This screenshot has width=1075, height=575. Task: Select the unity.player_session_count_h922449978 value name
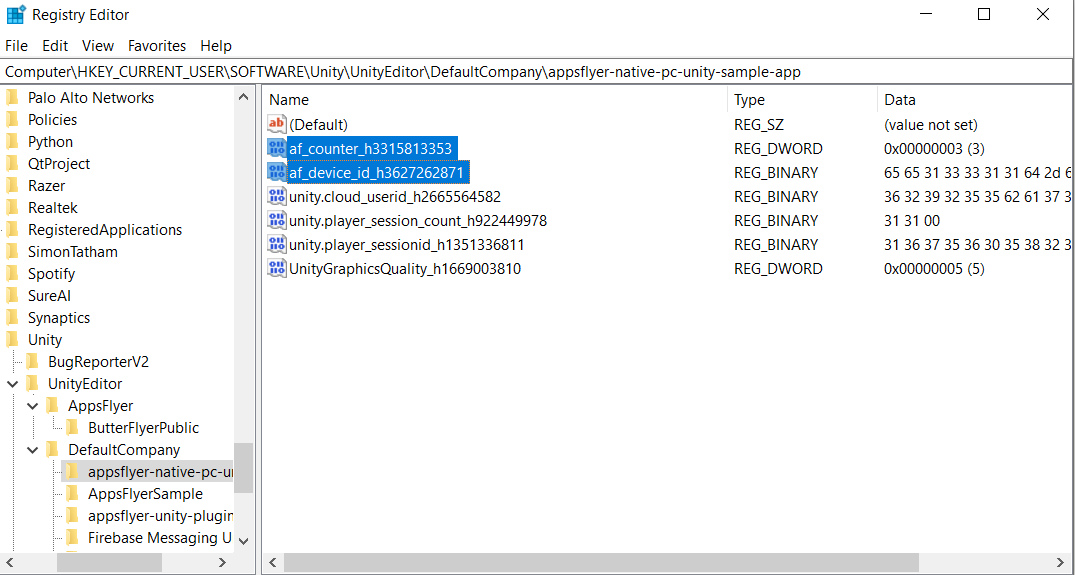pos(418,221)
